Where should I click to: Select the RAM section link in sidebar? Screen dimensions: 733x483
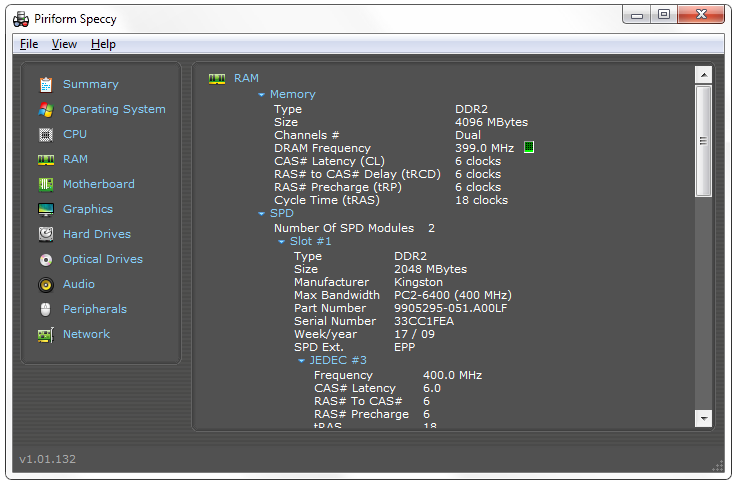tap(75, 159)
